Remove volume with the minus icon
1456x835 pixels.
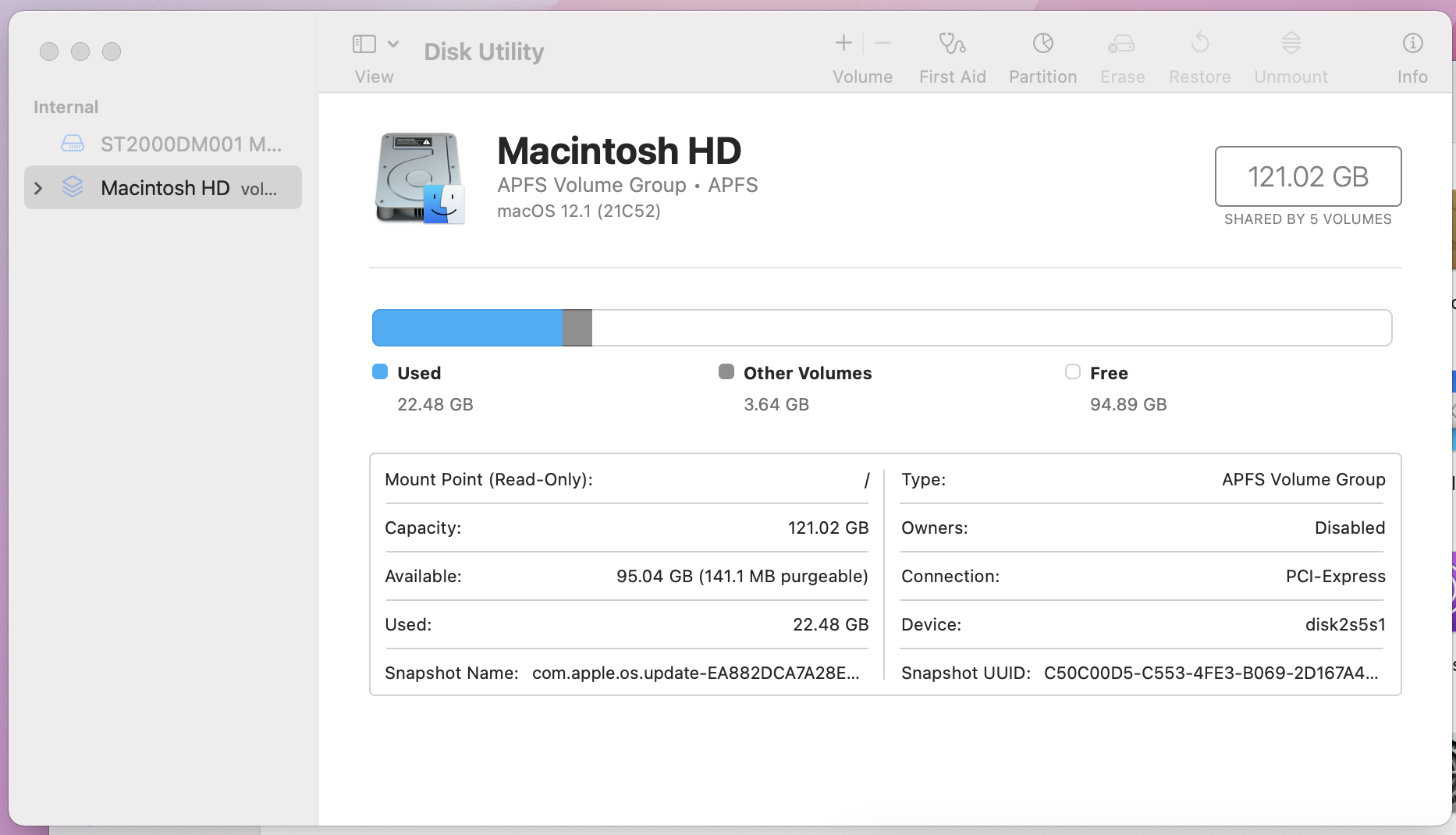[x=882, y=43]
